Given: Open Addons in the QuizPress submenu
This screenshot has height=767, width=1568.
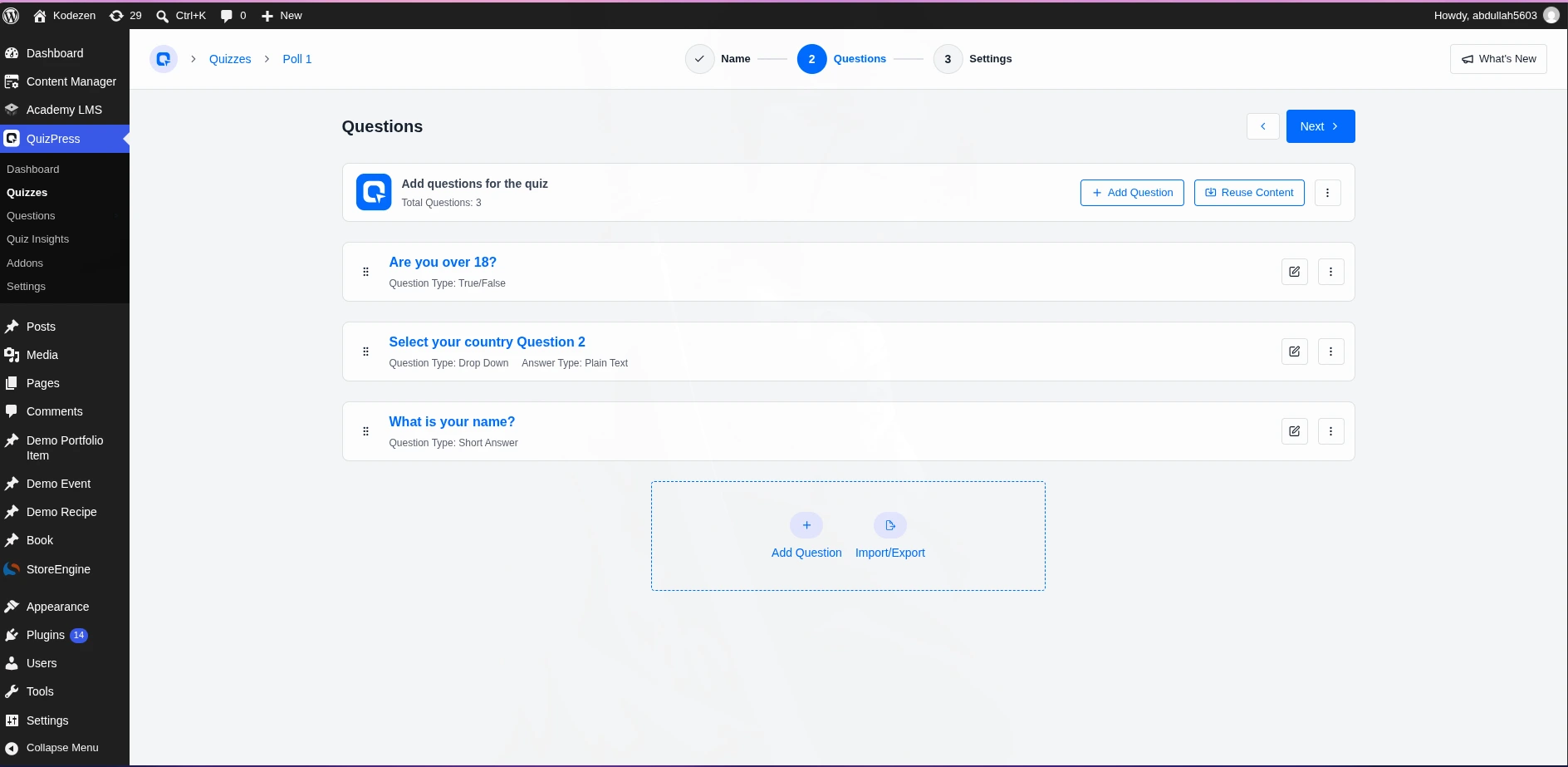Looking at the screenshot, I should click(25, 263).
